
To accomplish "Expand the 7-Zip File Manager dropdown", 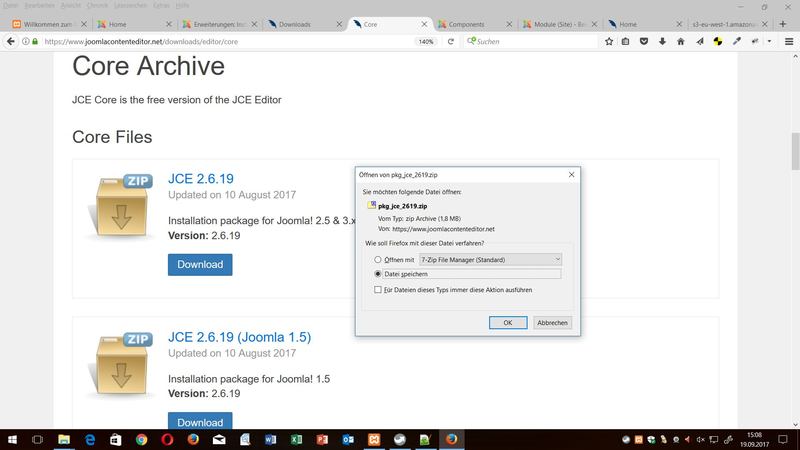I will [x=490, y=259].
